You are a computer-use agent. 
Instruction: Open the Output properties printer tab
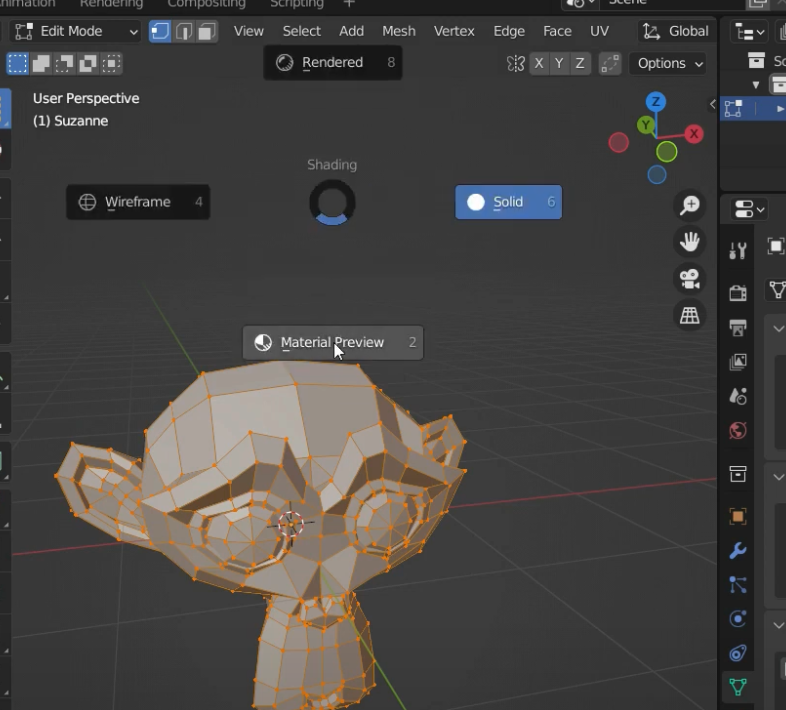pos(738,327)
